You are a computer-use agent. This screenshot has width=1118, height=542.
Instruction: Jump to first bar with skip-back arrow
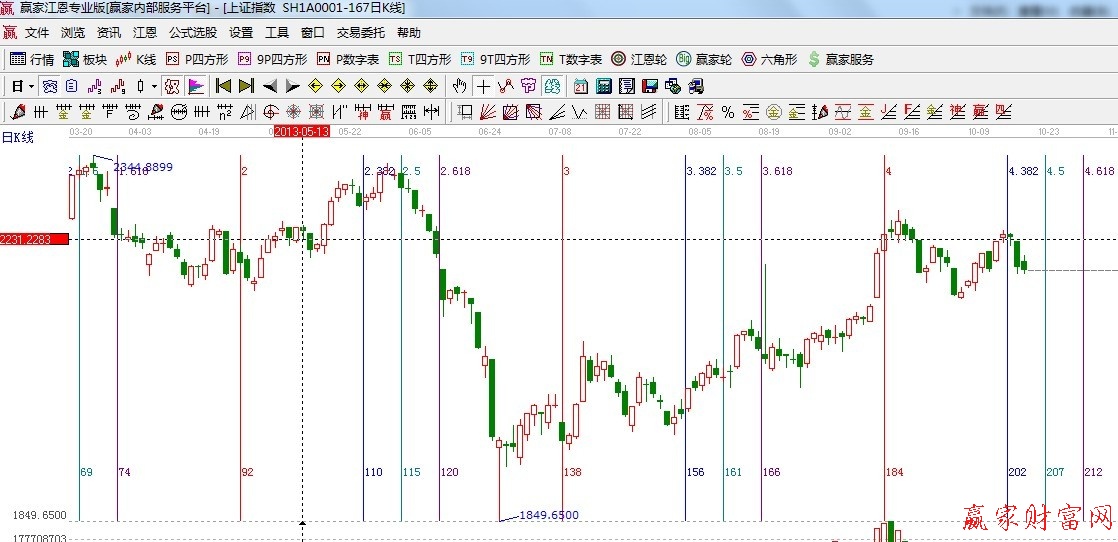pos(223,86)
